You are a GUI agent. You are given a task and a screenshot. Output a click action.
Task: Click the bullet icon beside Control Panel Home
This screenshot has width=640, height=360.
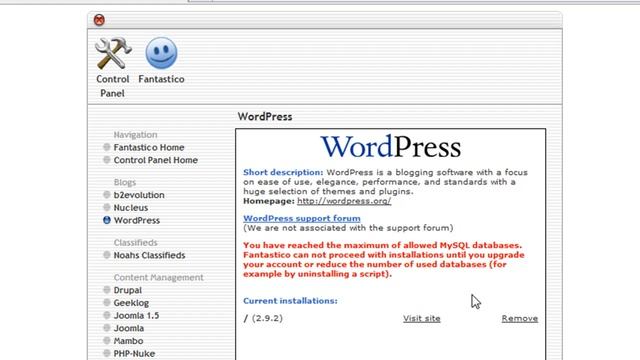[x=107, y=160]
